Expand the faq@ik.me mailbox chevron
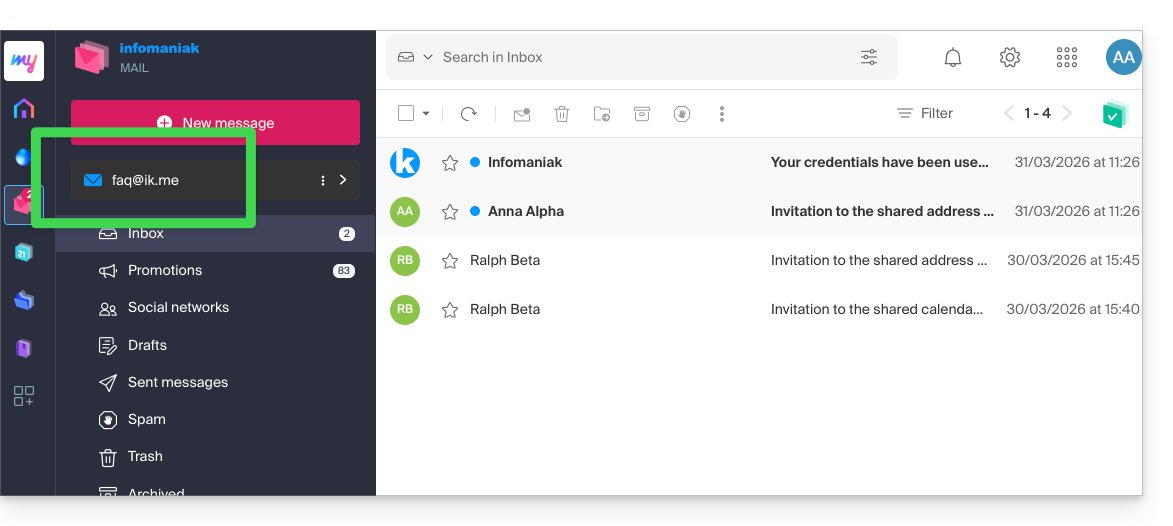This screenshot has height=526, width=1173. (x=343, y=180)
